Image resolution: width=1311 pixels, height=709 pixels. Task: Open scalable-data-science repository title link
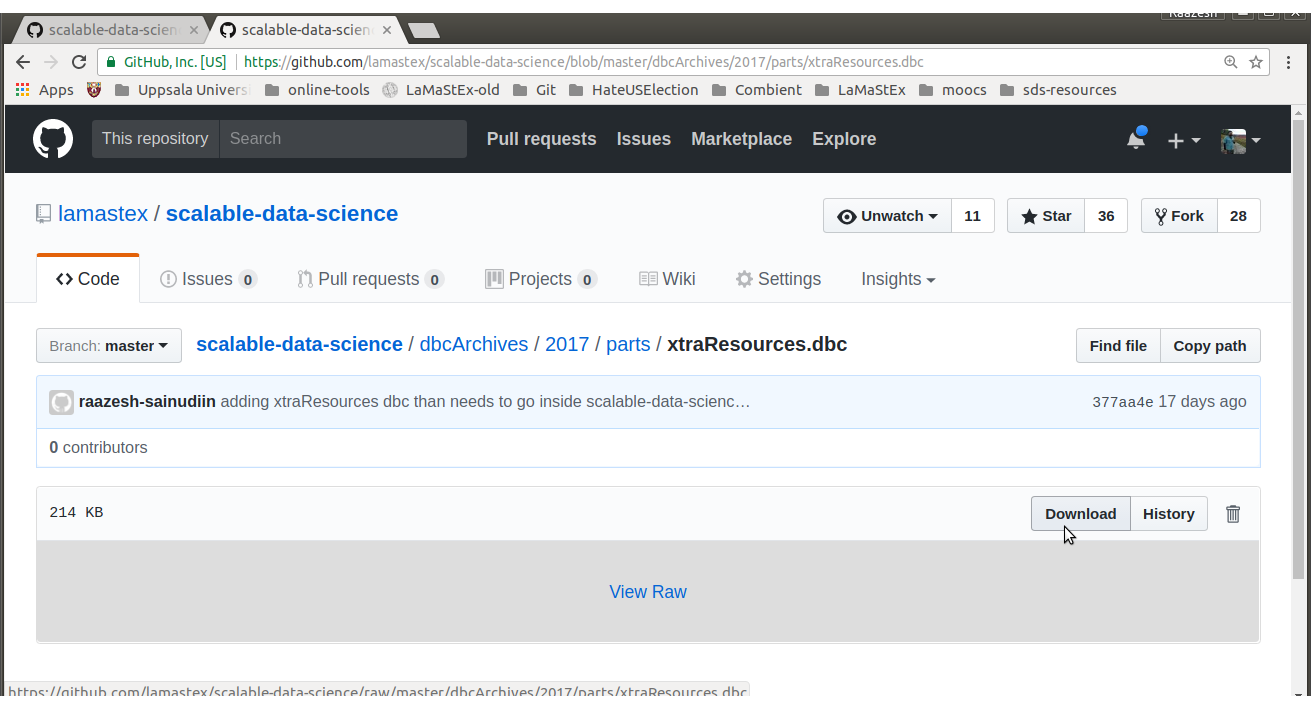coord(282,214)
